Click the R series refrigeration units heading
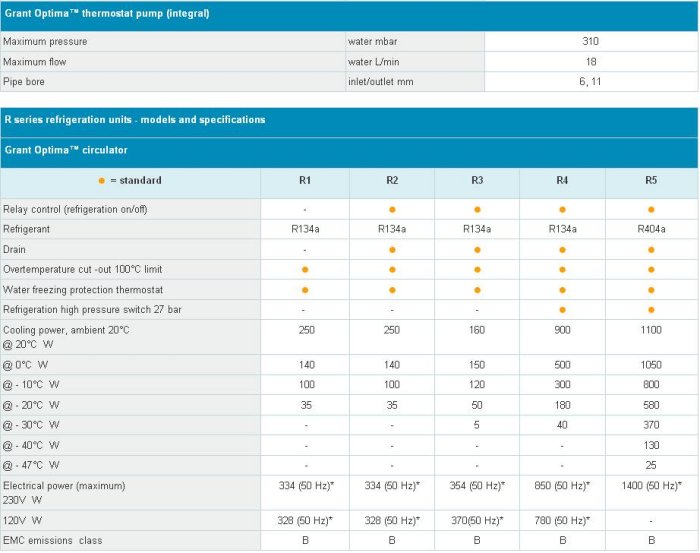Image resolution: width=700 pixels, height=553 pixels. [135, 120]
